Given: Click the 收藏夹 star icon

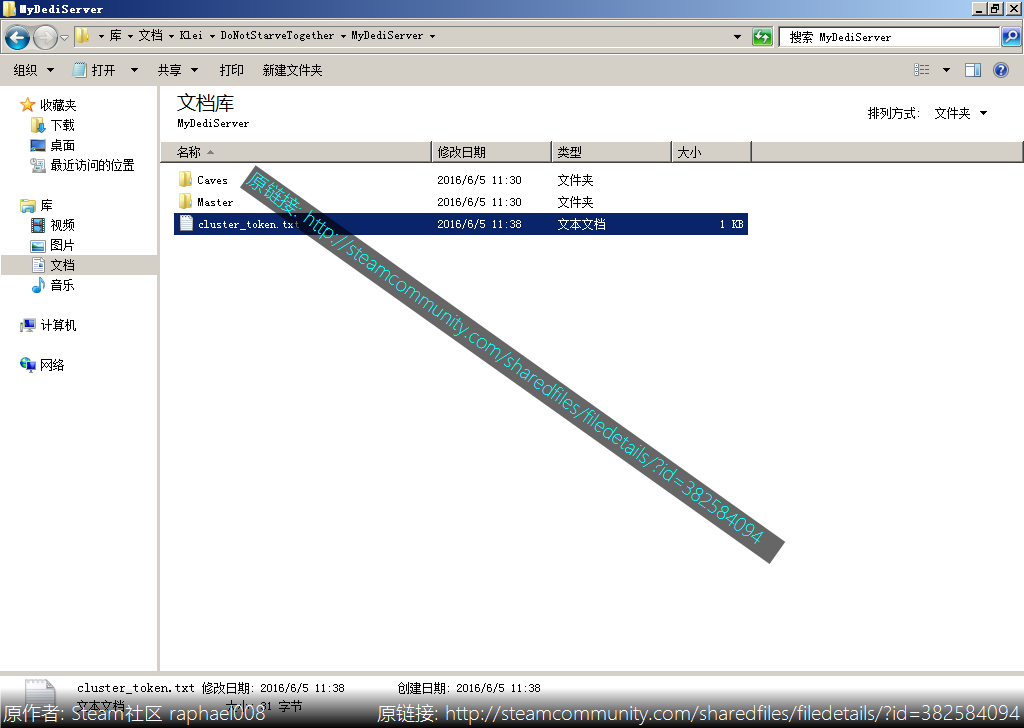Looking at the screenshot, I should [27, 104].
